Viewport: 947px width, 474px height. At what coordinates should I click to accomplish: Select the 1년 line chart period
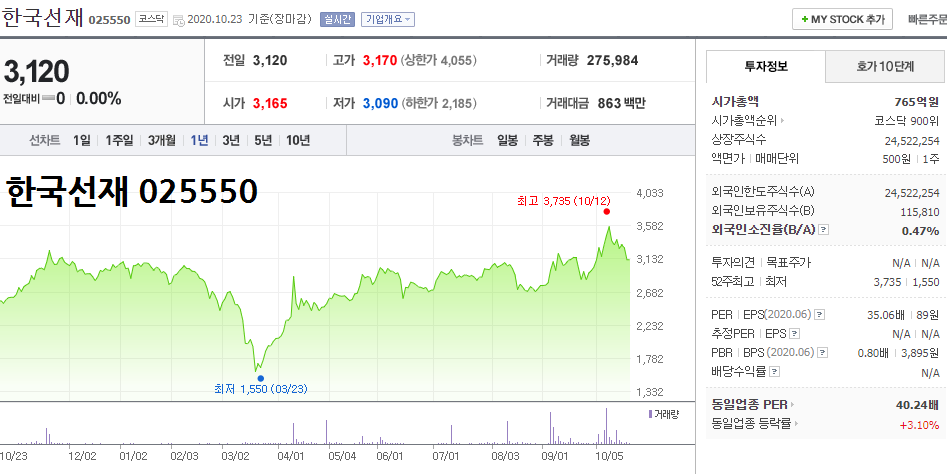199,141
